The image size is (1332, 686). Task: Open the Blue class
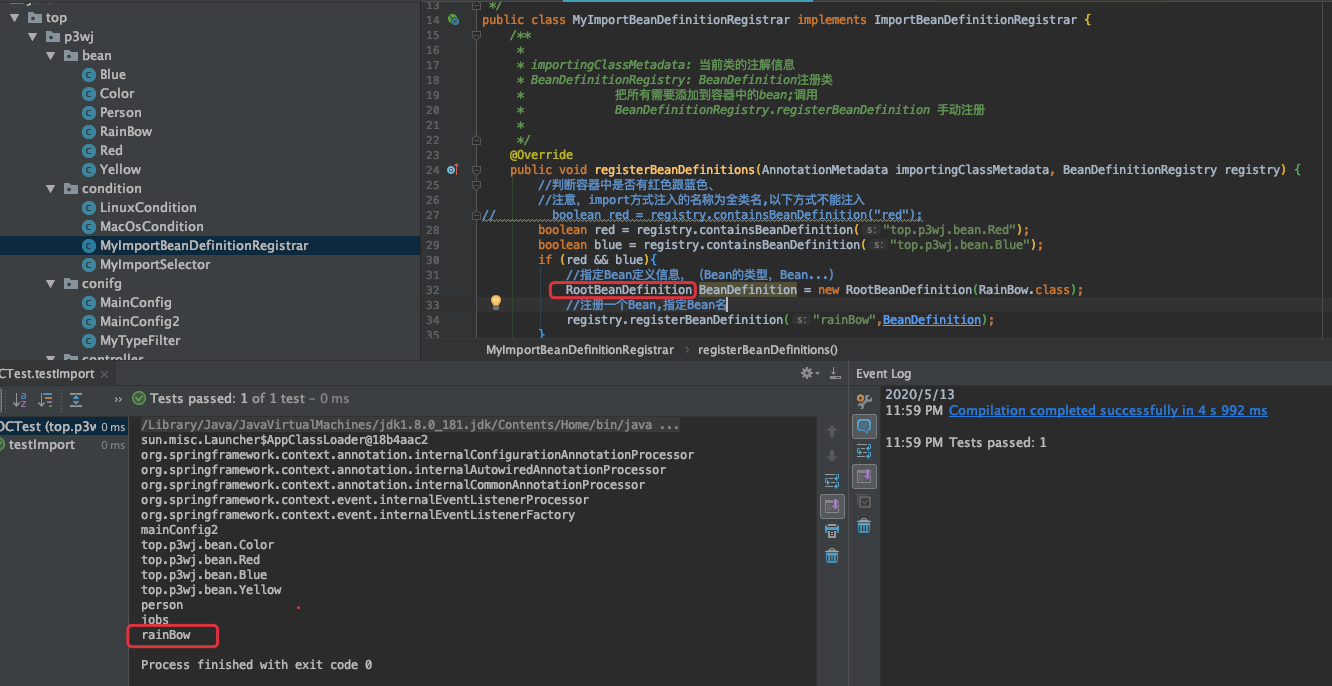coord(113,74)
